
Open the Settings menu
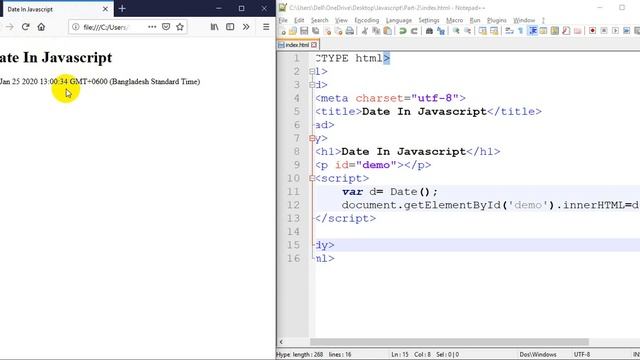[x=429, y=20]
